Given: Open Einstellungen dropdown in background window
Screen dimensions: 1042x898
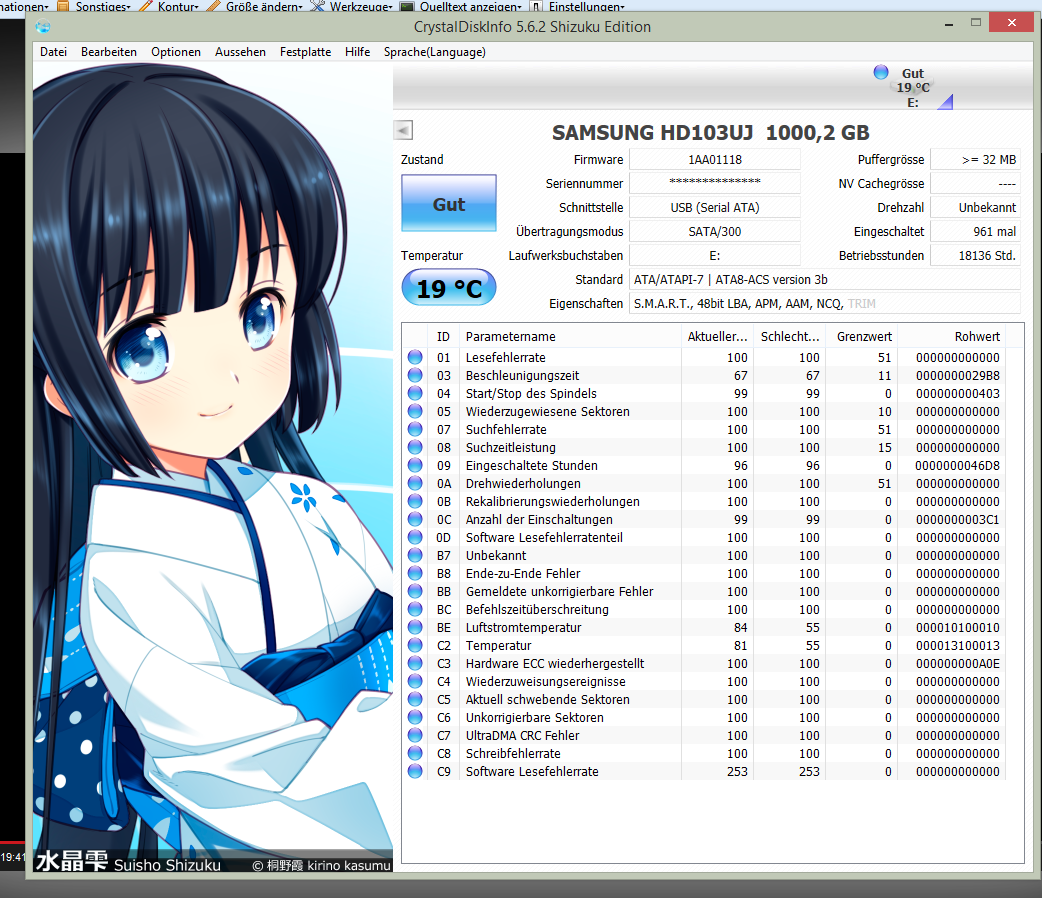Looking at the screenshot, I should click(x=577, y=6).
